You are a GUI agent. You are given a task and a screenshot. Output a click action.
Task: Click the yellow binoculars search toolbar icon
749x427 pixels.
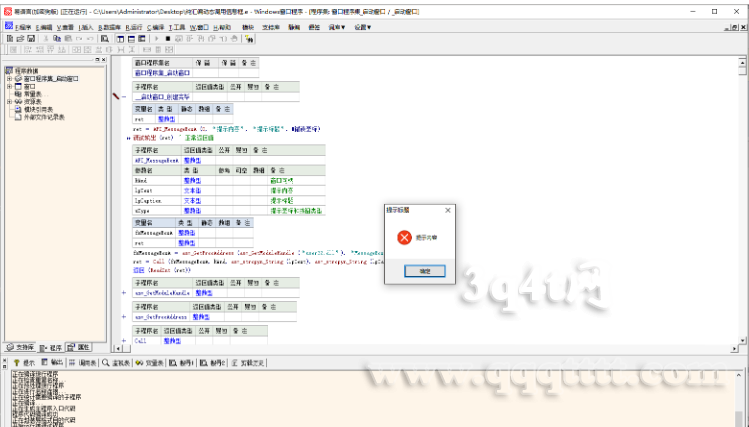click(249, 39)
